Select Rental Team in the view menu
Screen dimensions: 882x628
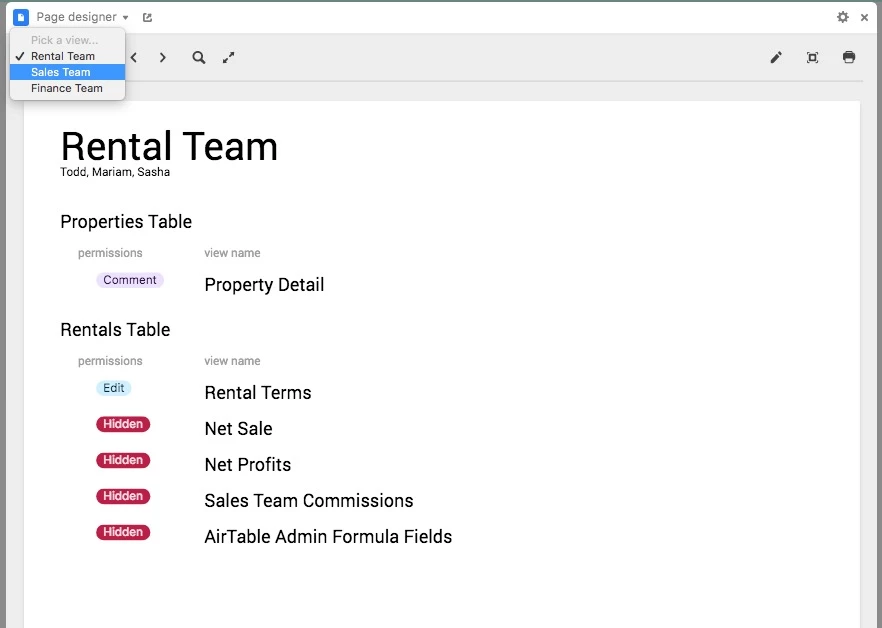(x=68, y=56)
